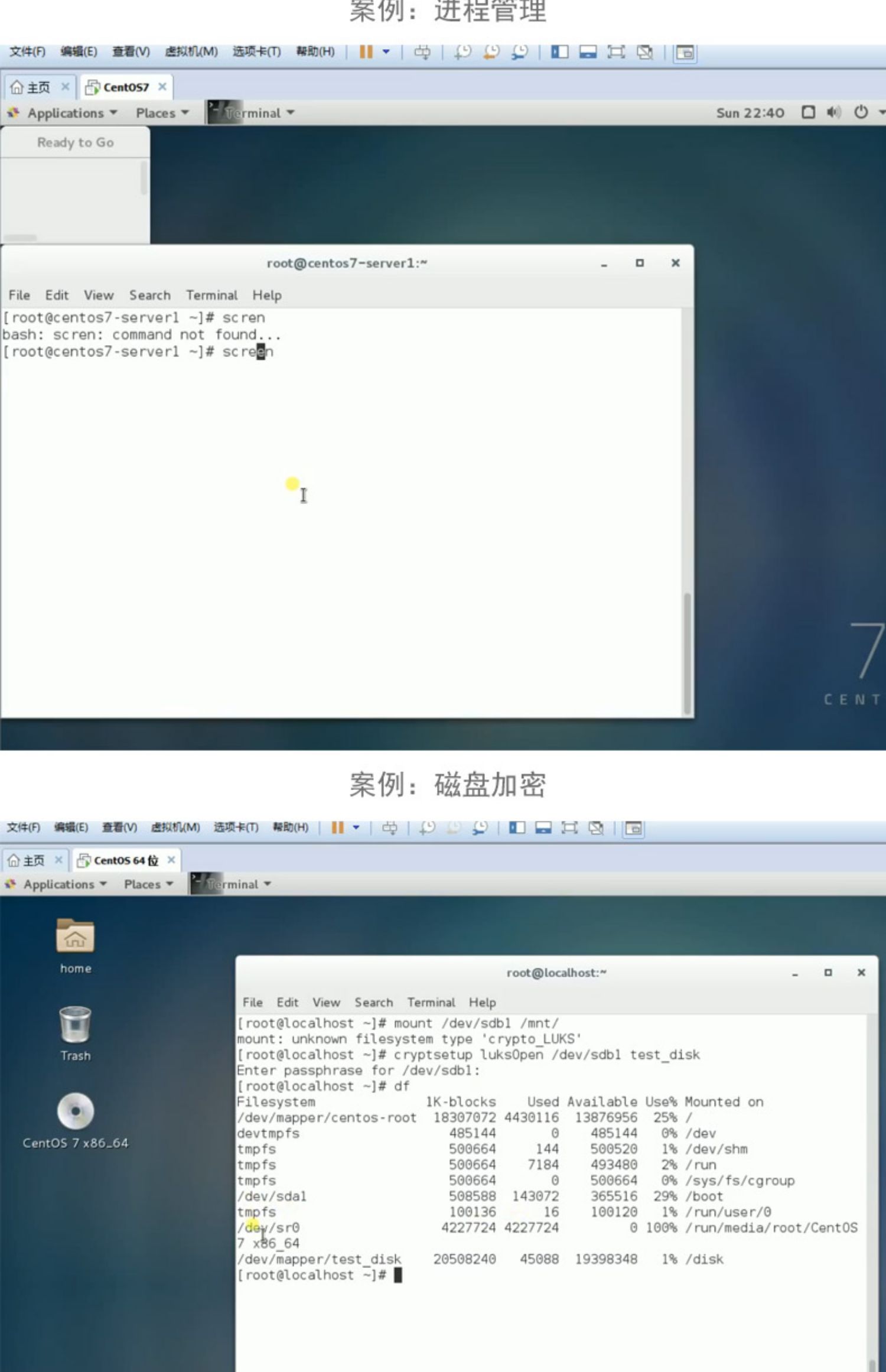The height and width of the screenshot is (1372, 886).
Task: Open 选项卡(T) menu in the CentOS 64 位 VMware window
Action: [236, 827]
